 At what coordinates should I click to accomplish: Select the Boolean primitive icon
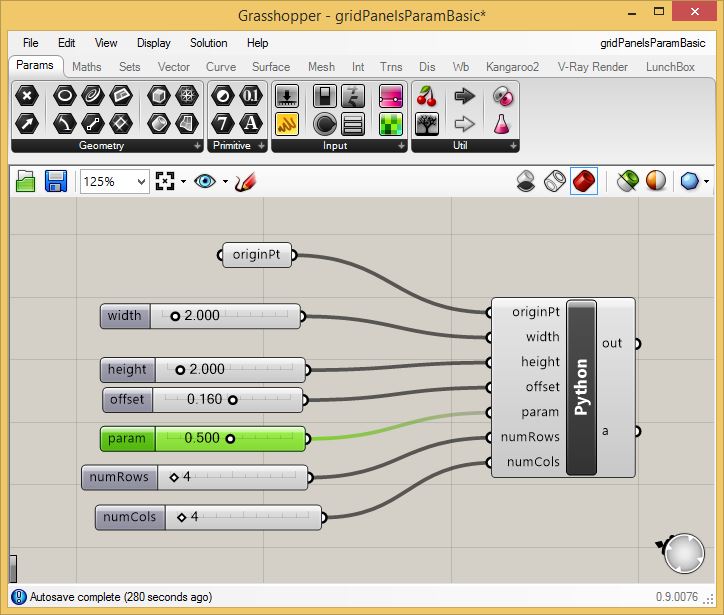point(223,96)
